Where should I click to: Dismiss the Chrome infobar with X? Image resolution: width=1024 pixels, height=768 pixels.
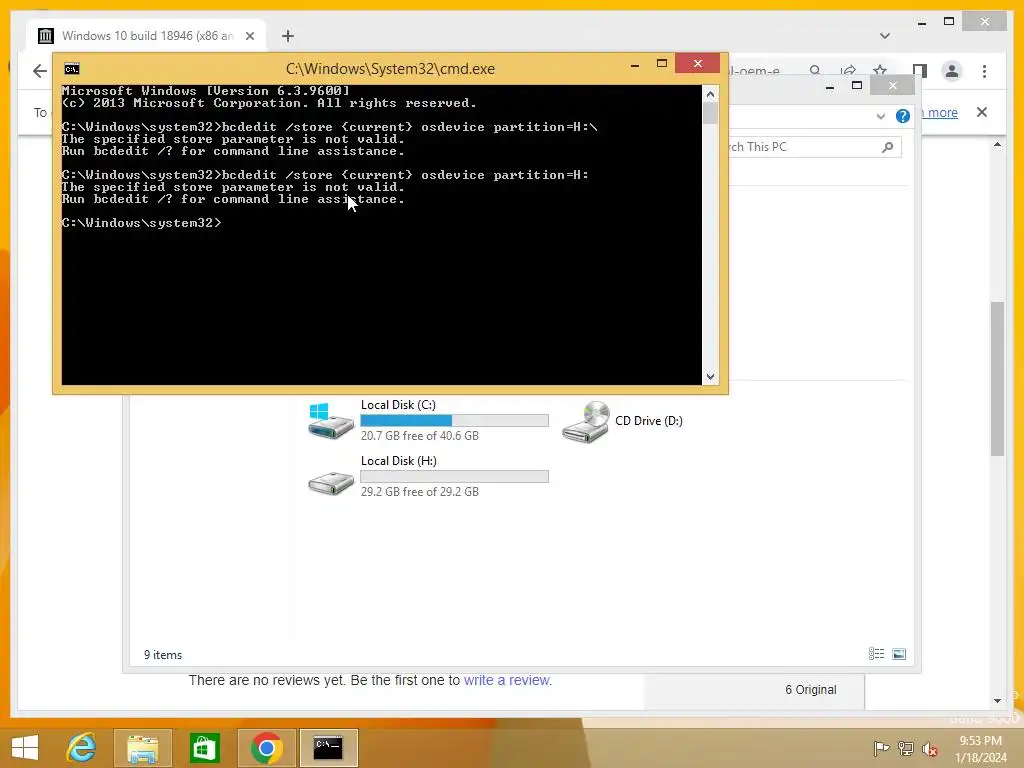click(x=982, y=112)
